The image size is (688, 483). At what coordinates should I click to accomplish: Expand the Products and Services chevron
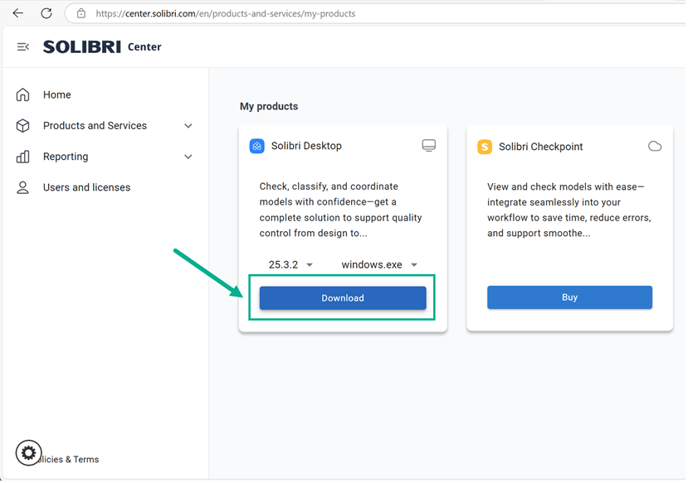188,126
